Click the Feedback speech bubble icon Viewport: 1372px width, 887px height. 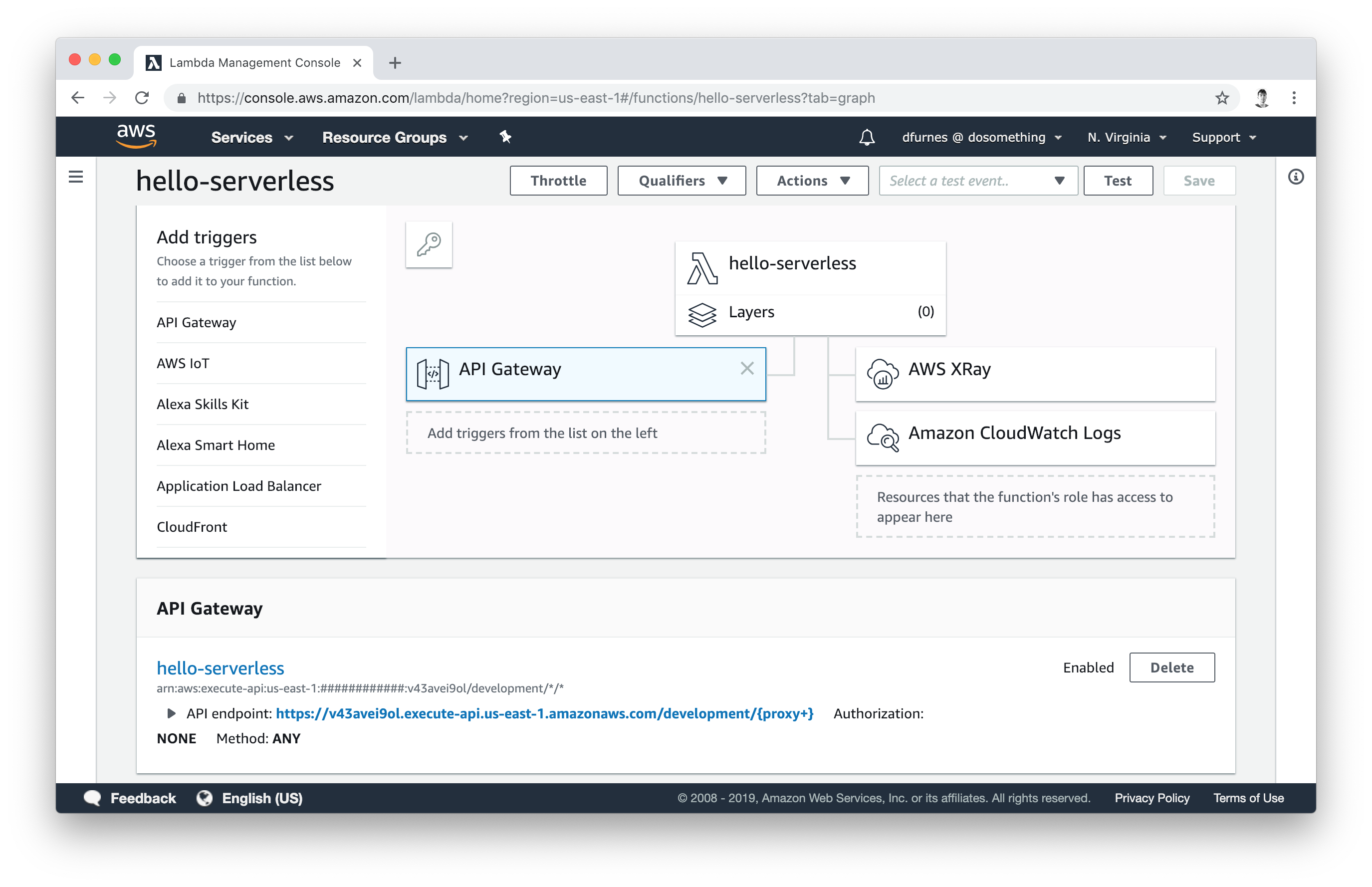pyautogui.click(x=93, y=798)
